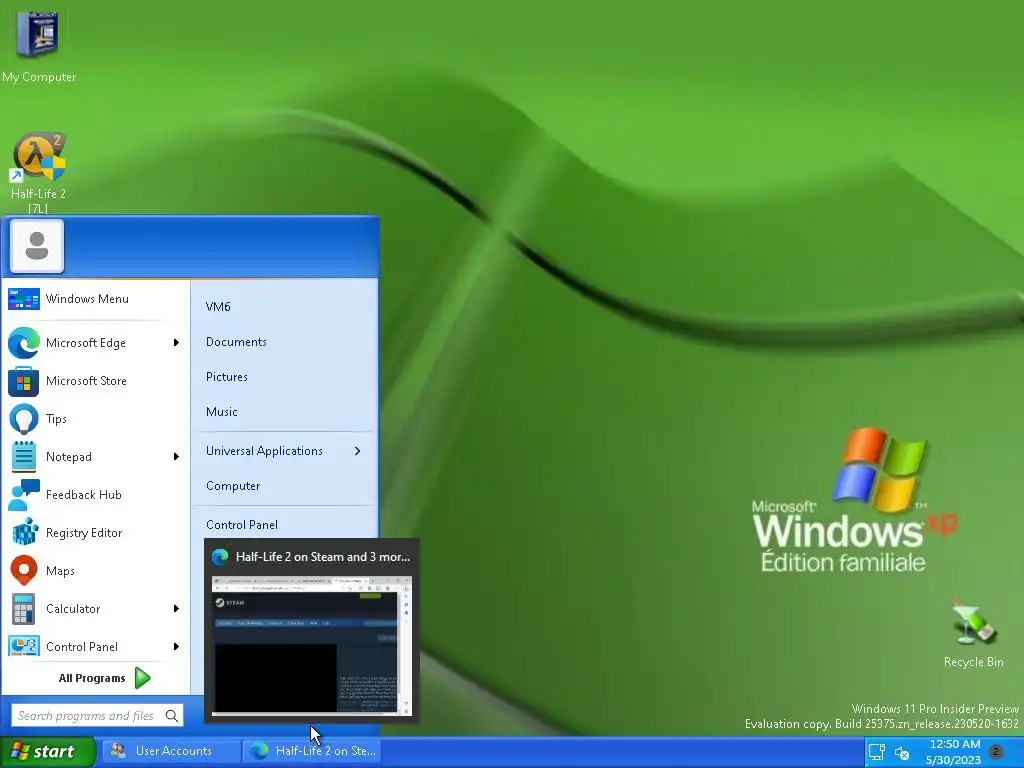Click the start button

pyautogui.click(x=47, y=752)
